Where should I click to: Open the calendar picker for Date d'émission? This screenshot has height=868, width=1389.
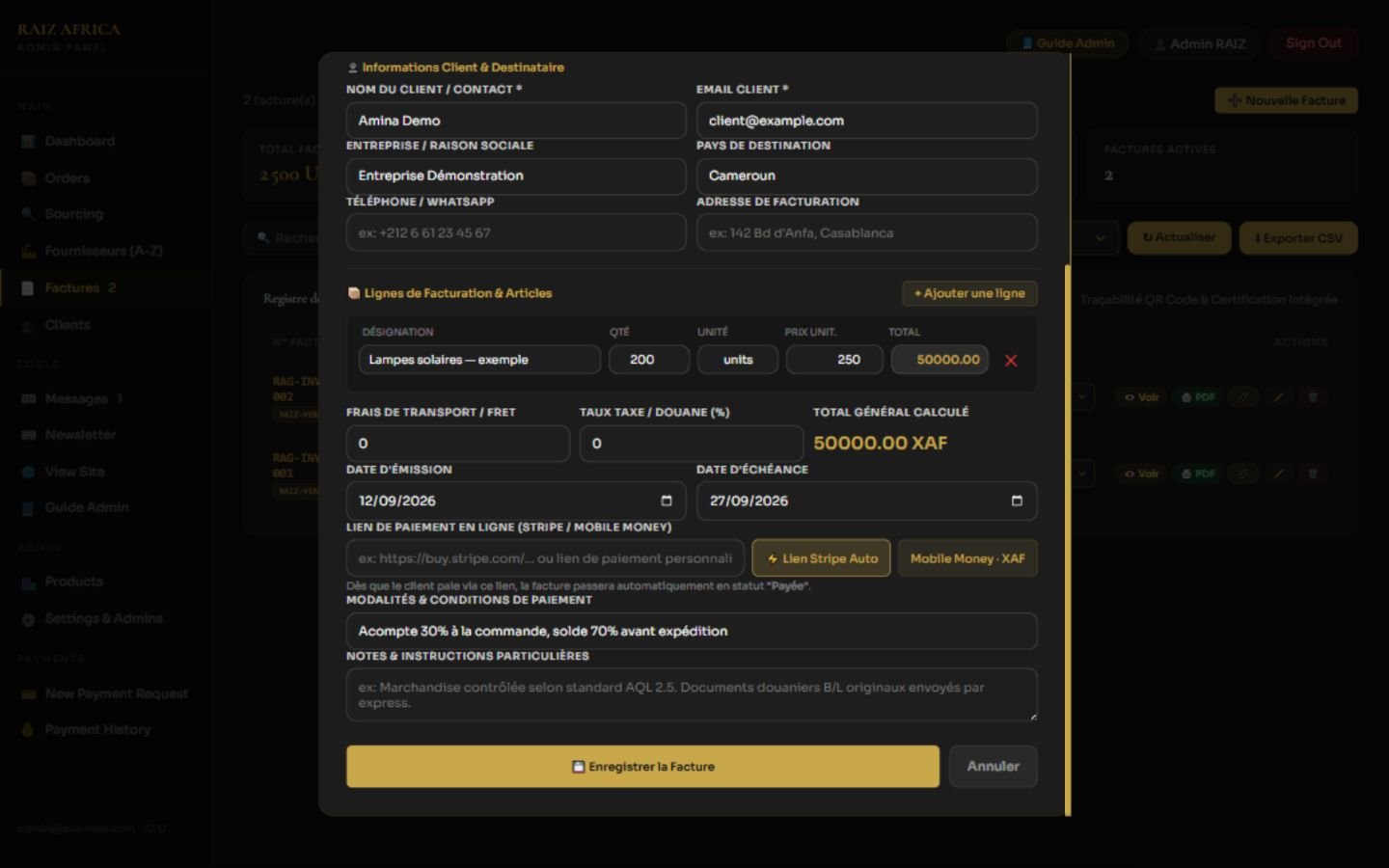[666, 501]
